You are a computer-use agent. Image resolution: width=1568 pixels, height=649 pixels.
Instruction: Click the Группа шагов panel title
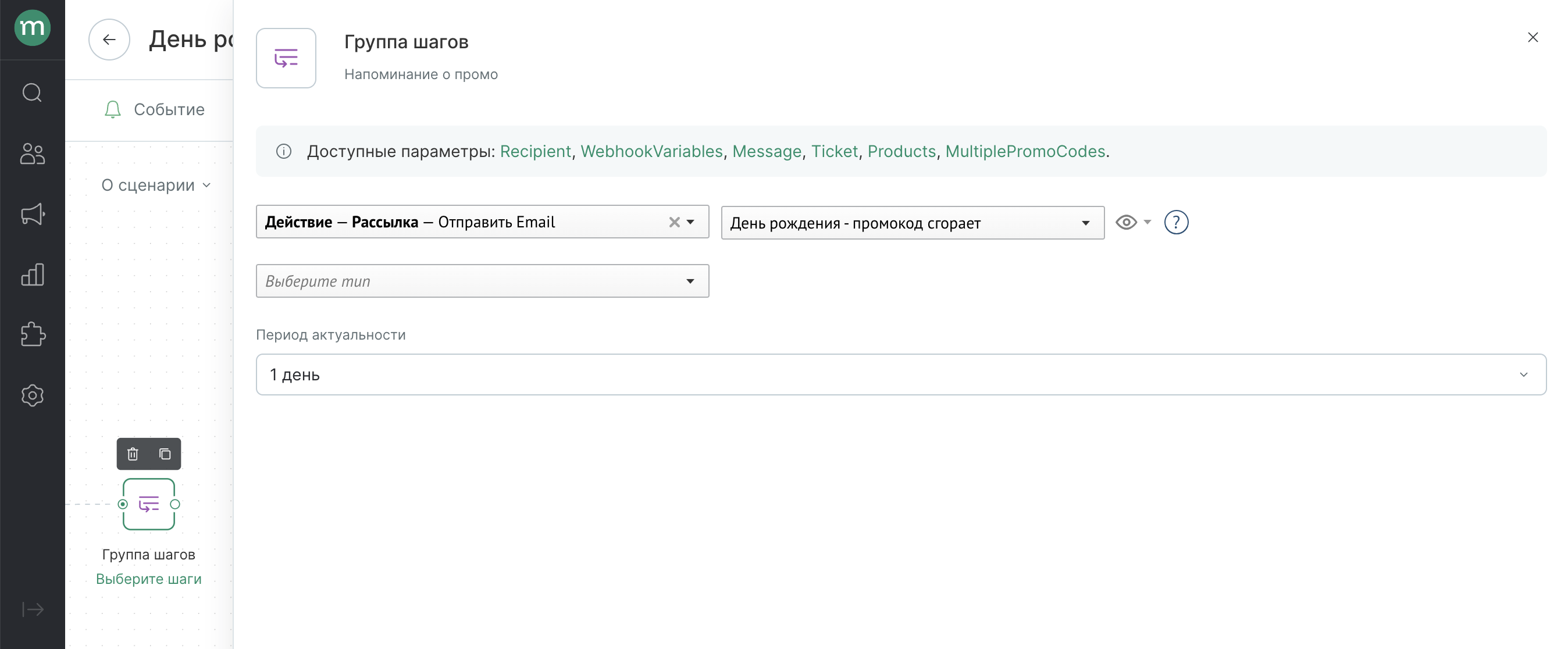click(406, 42)
